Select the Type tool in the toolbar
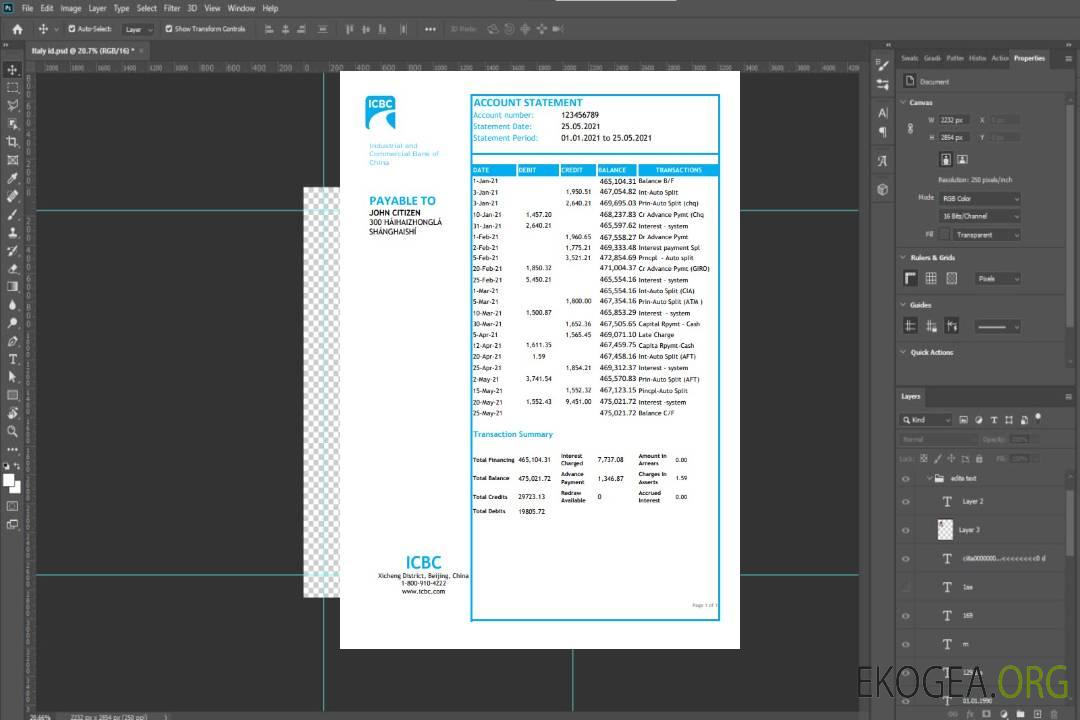 [13, 359]
